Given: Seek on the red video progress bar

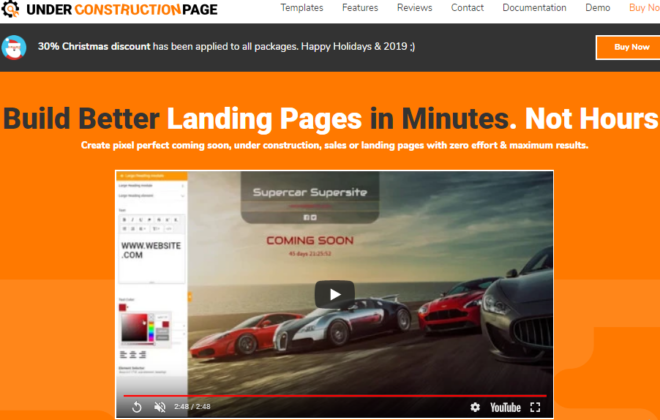Looking at the screenshot, I should [335, 396].
